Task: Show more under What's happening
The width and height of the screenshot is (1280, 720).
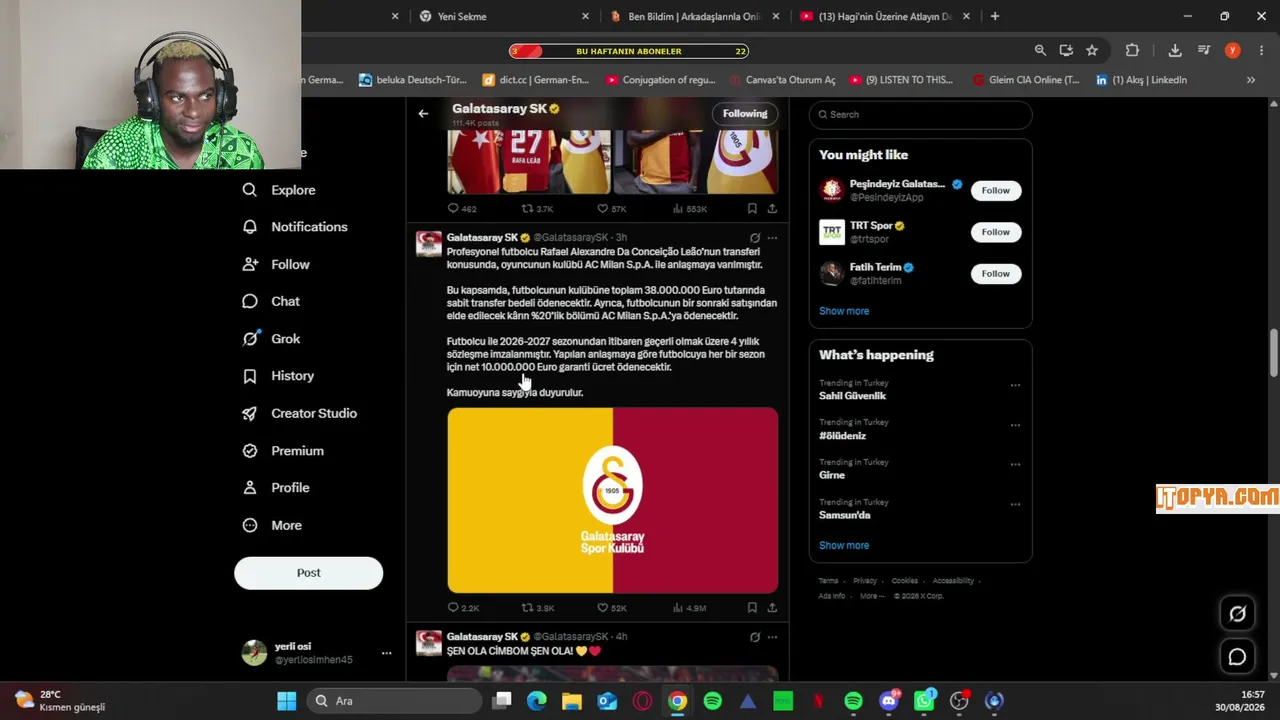Action: [x=844, y=546]
